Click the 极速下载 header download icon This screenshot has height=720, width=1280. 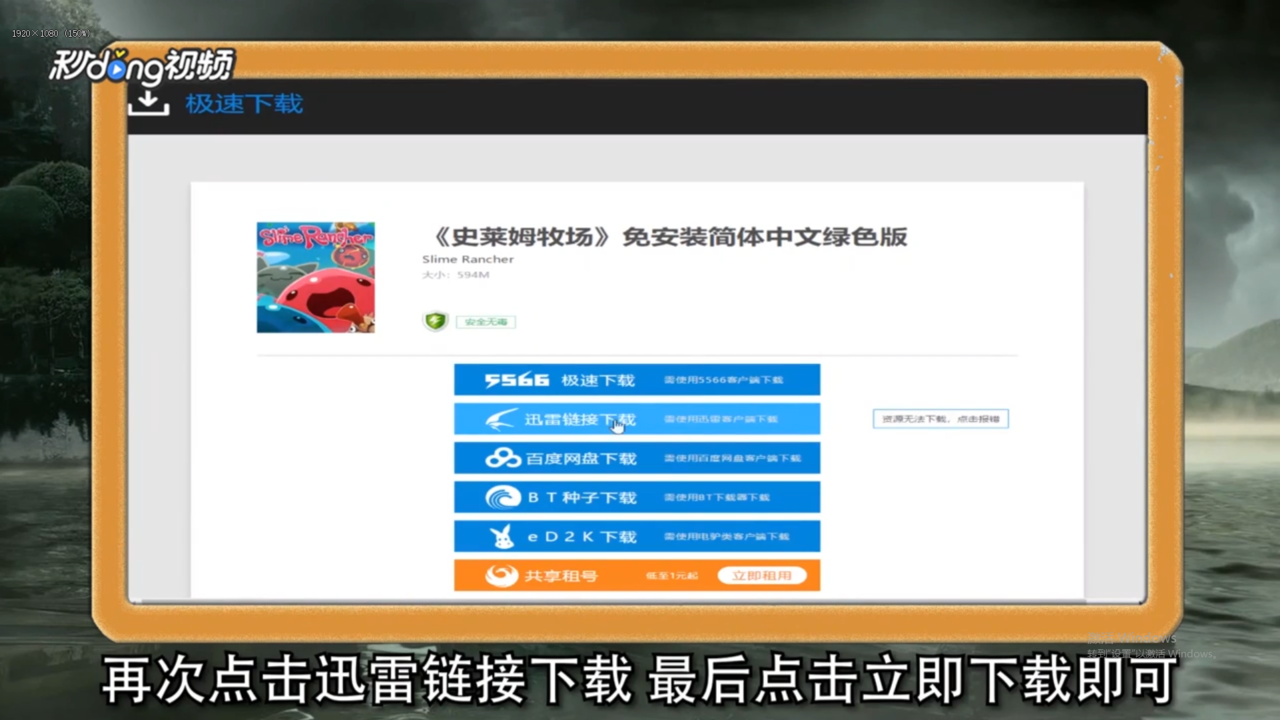[149, 103]
